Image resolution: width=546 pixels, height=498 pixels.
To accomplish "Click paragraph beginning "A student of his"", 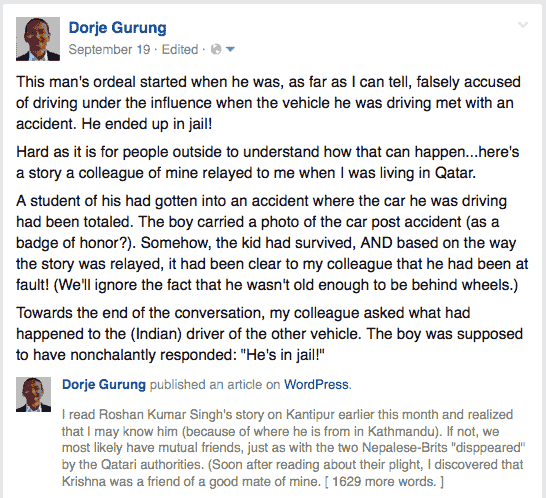I will 272,243.
